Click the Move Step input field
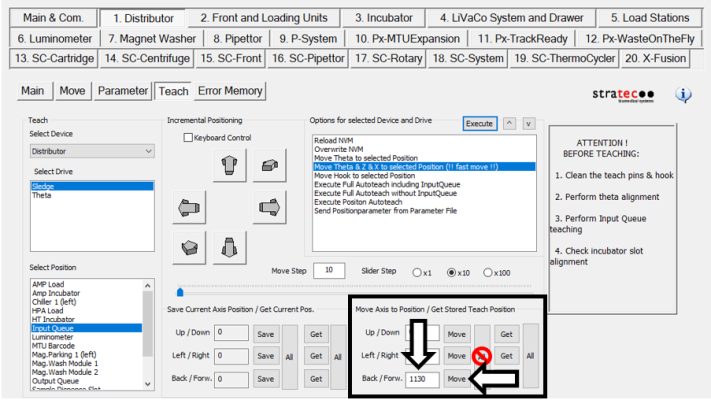Image resolution: width=711 pixels, height=400 pixels. 328,271
